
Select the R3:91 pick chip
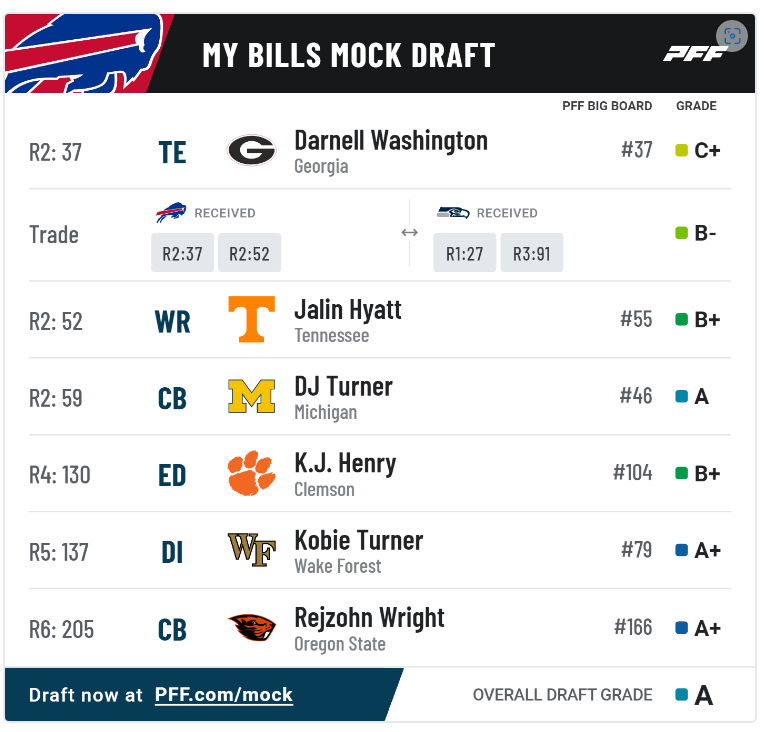point(532,253)
